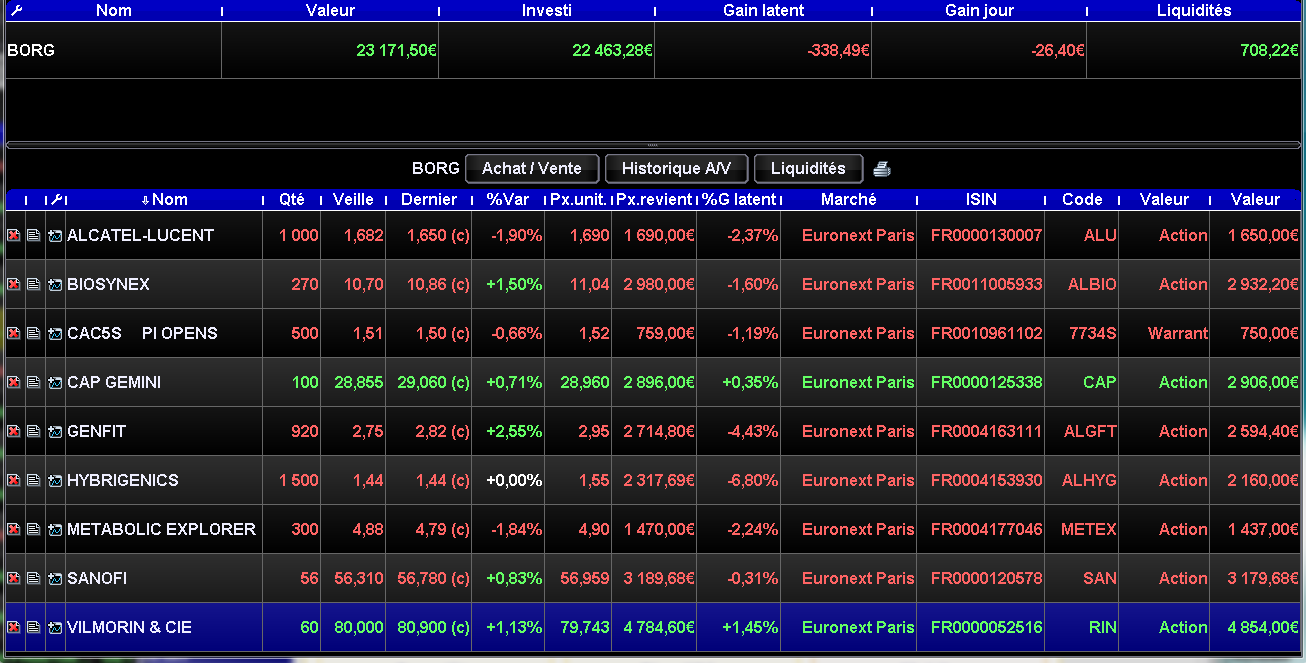This screenshot has width=1306, height=663.
Task: Open the Historique A/V button
Action: (677, 168)
